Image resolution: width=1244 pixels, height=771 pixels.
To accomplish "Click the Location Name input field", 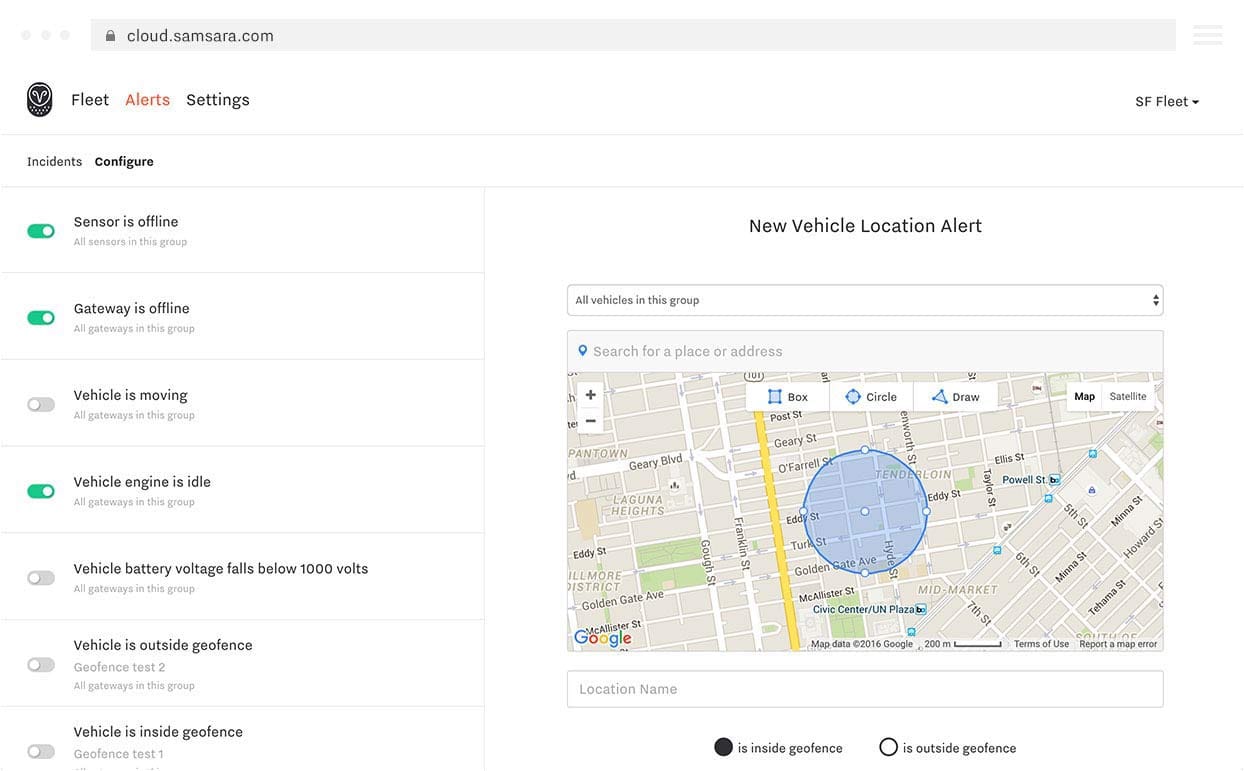I will click(865, 689).
